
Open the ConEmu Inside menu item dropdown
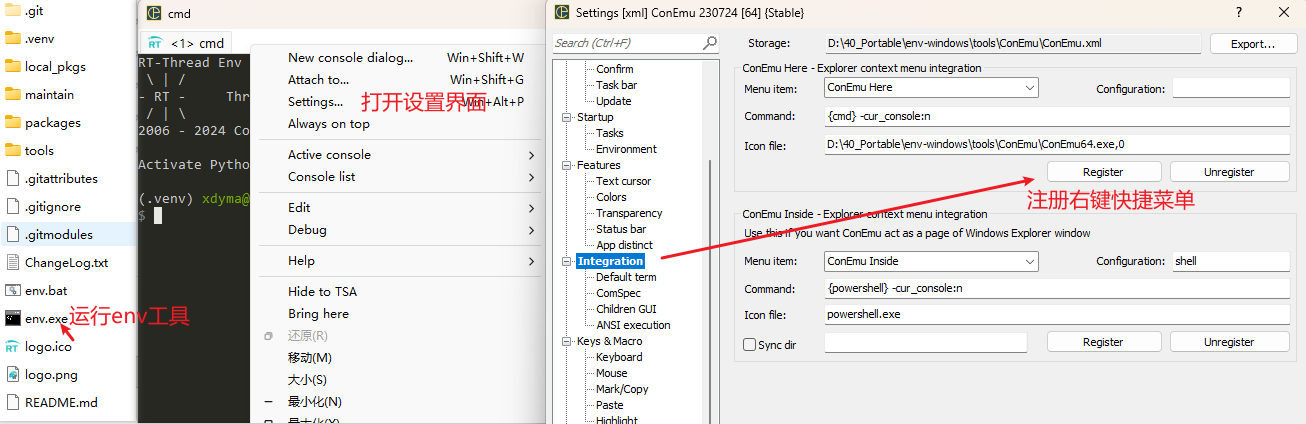pyautogui.click(x=1031, y=262)
